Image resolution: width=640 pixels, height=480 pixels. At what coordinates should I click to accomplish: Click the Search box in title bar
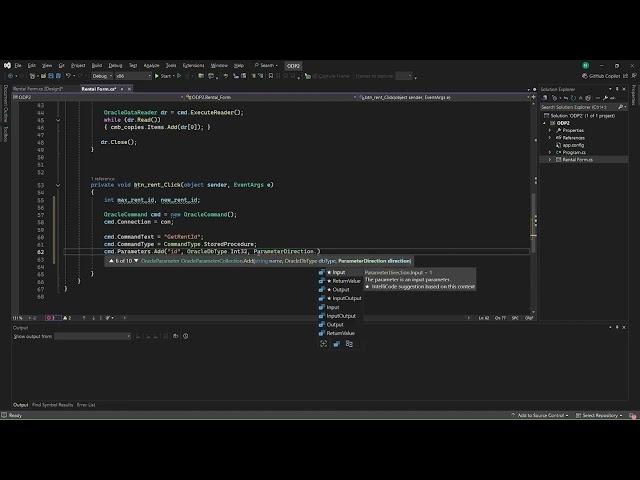[x=266, y=65]
